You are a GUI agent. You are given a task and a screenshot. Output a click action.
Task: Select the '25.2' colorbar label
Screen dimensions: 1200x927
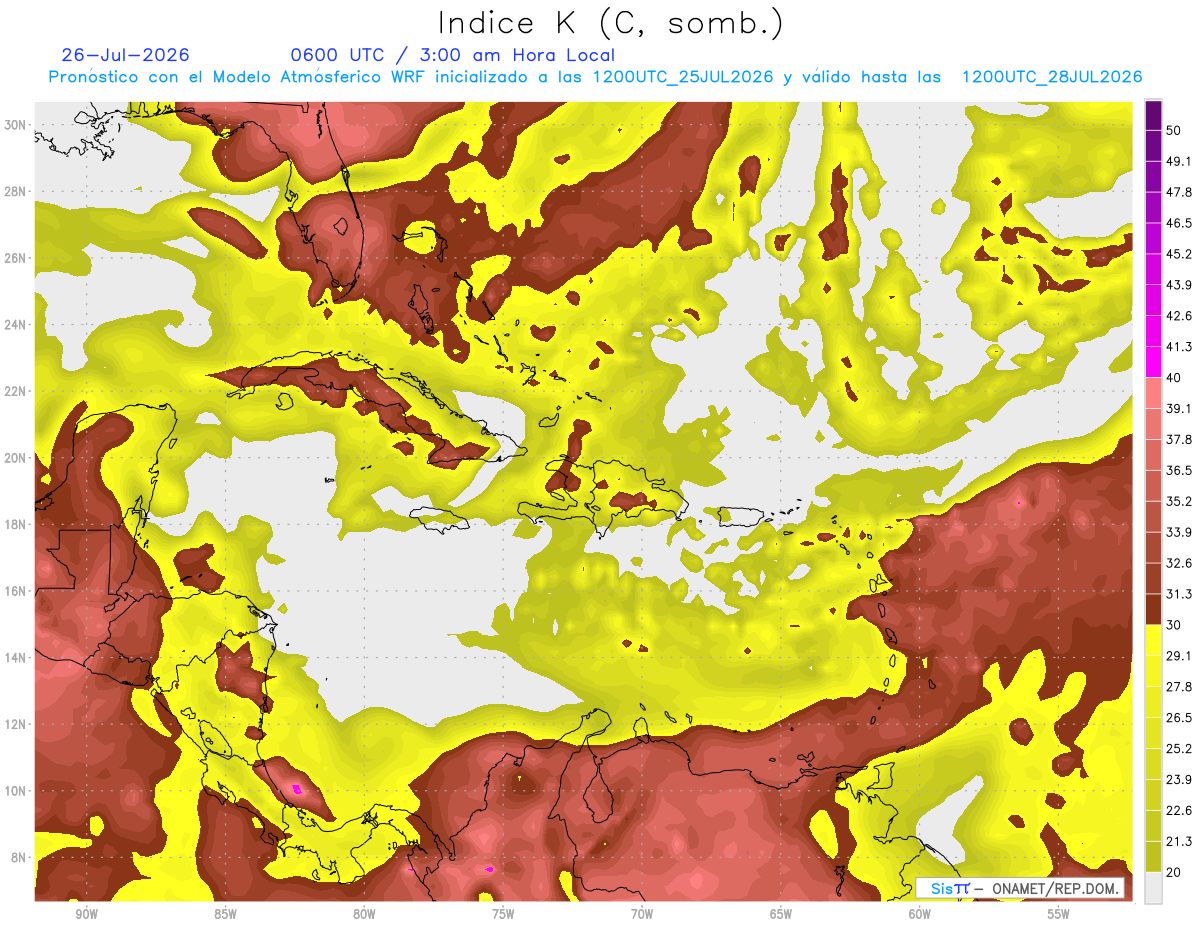tap(1179, 748)
